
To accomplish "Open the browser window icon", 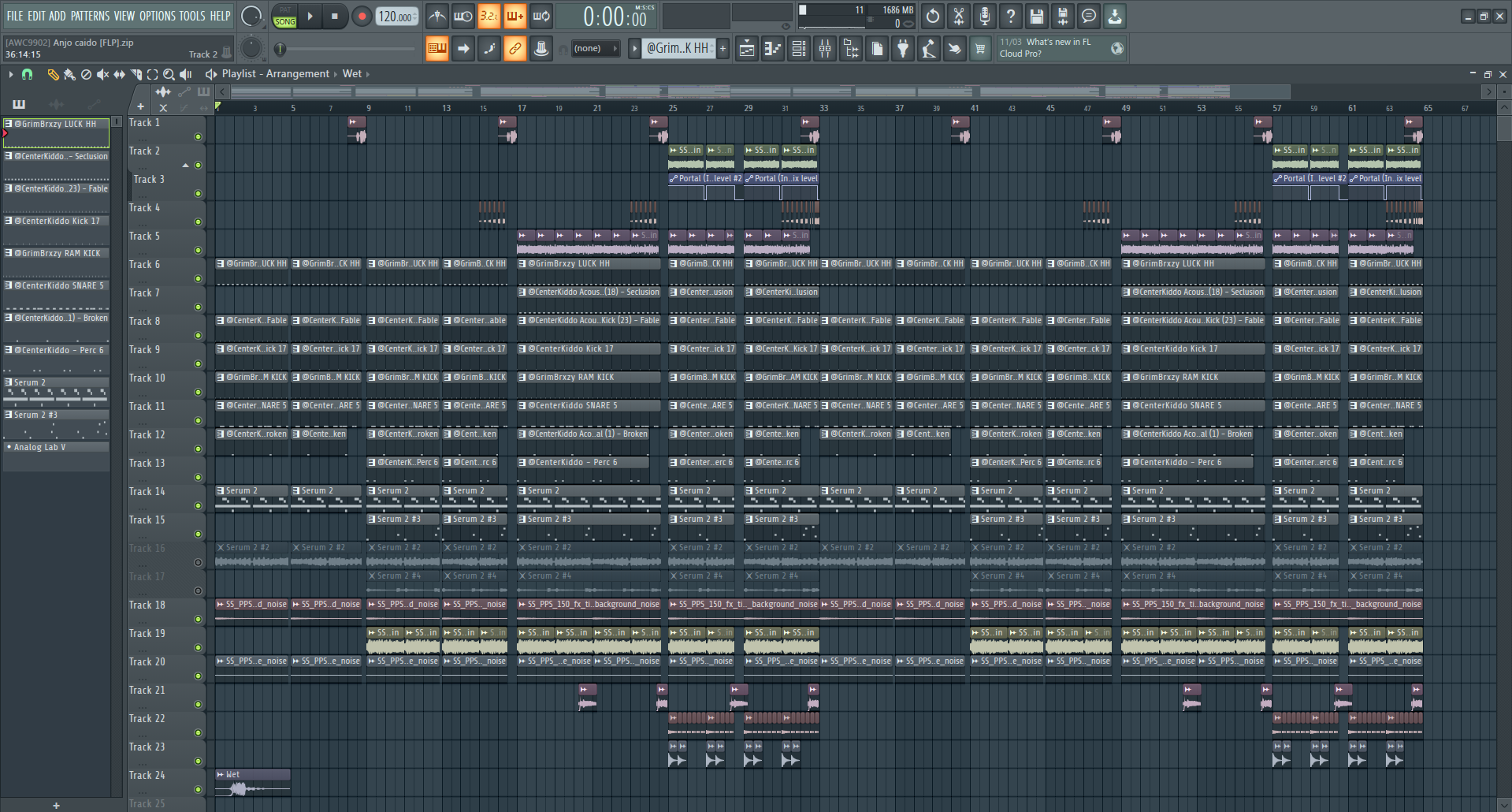I will coord(851,49).
